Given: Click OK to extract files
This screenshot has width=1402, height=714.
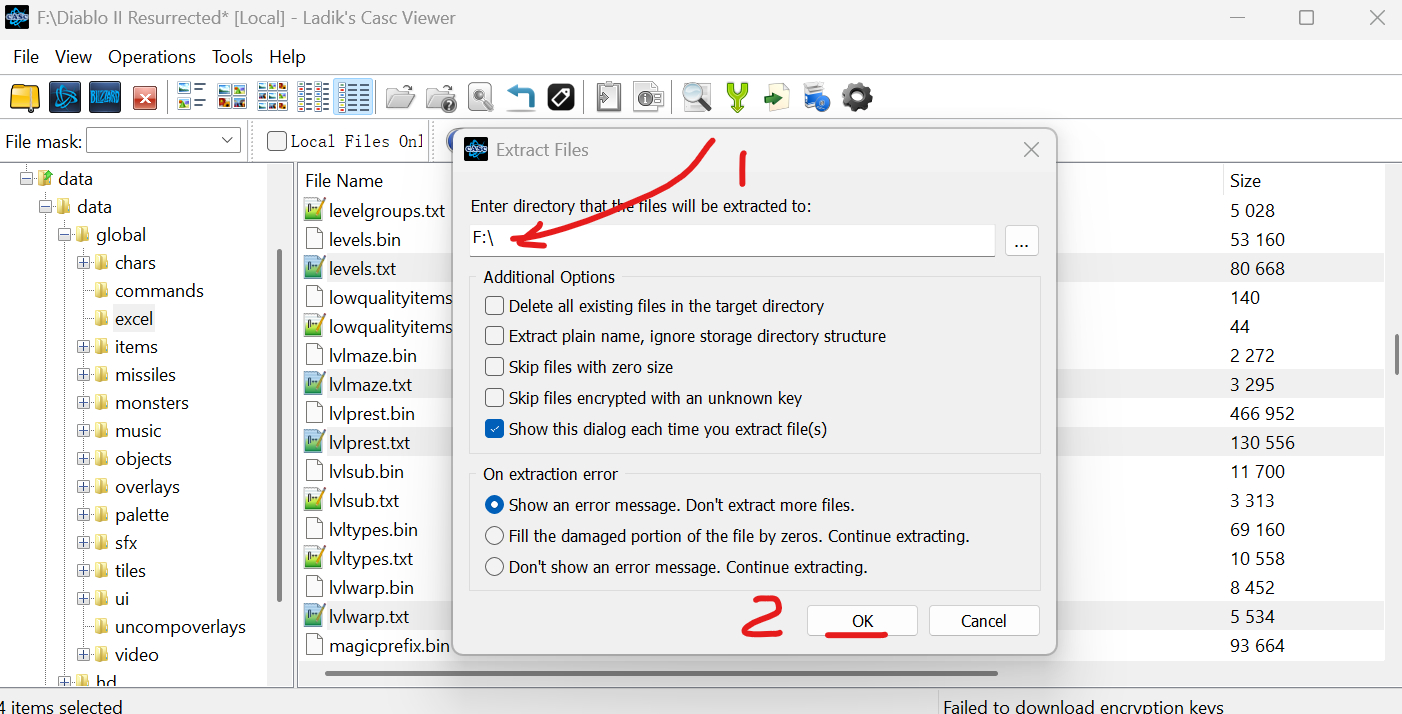Looking at the screenshot, I should [862, 621].
